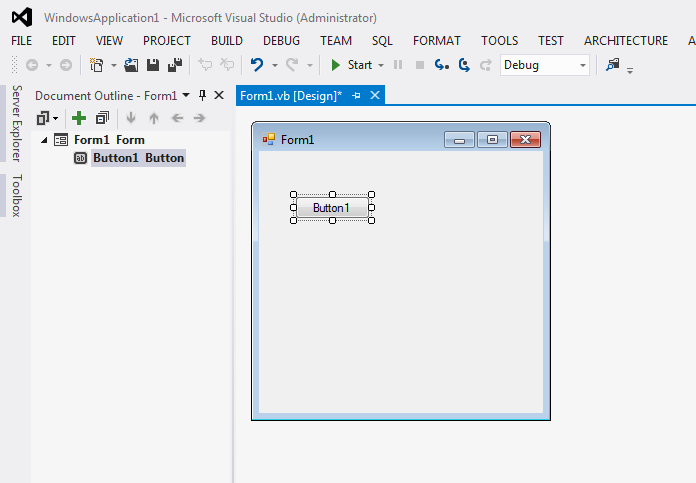Click the New Project toolbar icon
The width and height of the screenshot is (696, 483).
[96, 65]
